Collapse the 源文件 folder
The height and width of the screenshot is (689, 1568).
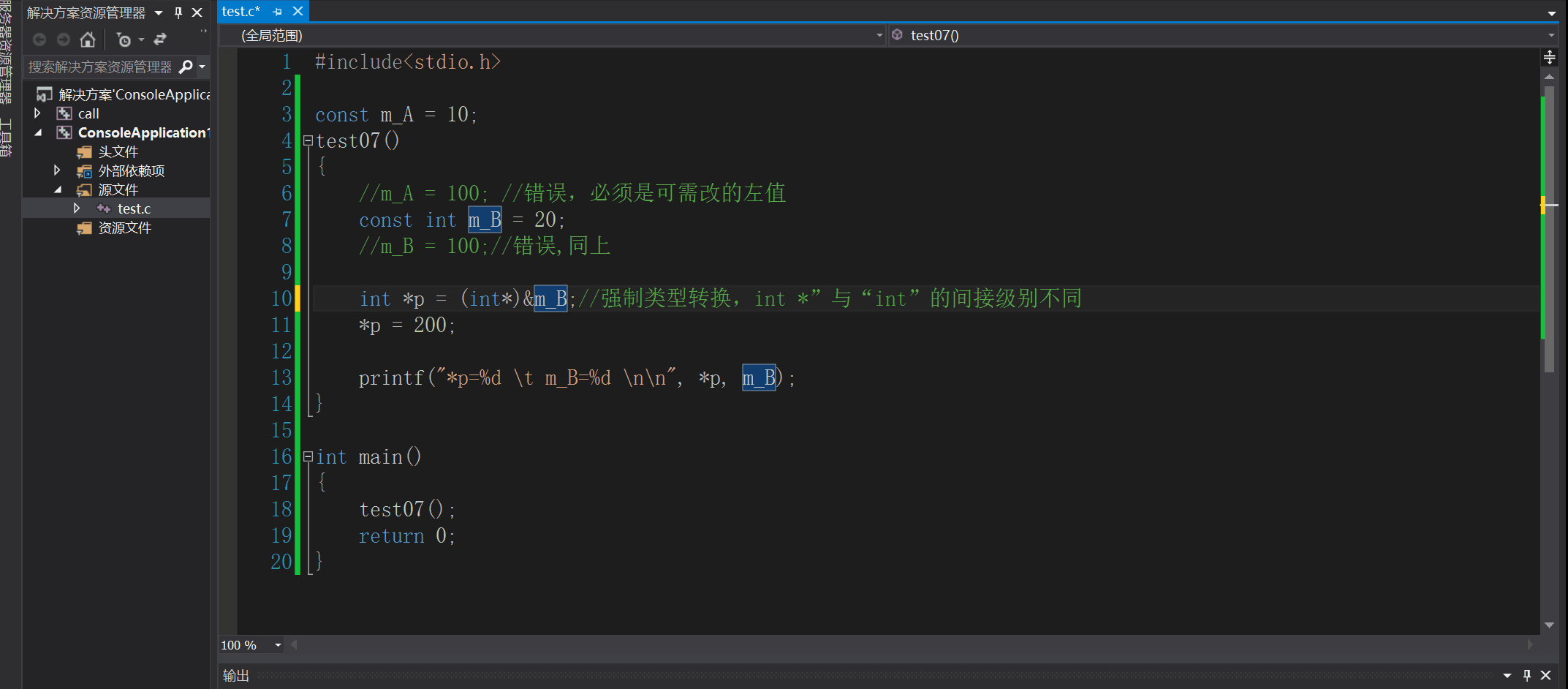[x=57, y=189]
